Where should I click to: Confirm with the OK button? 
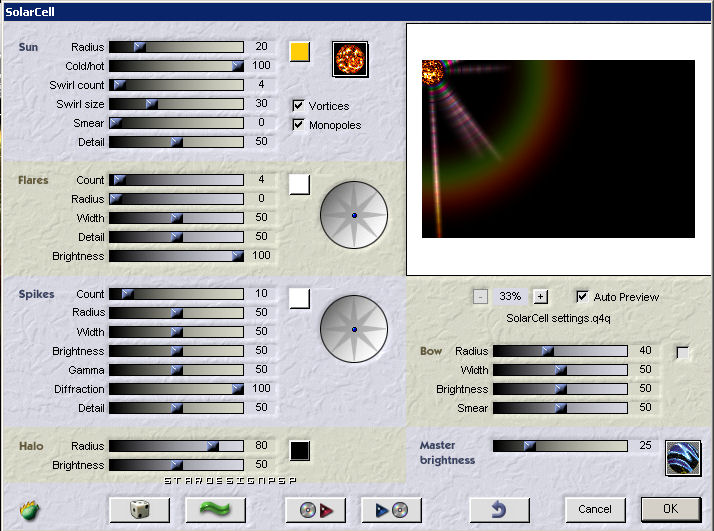(671, 509)
